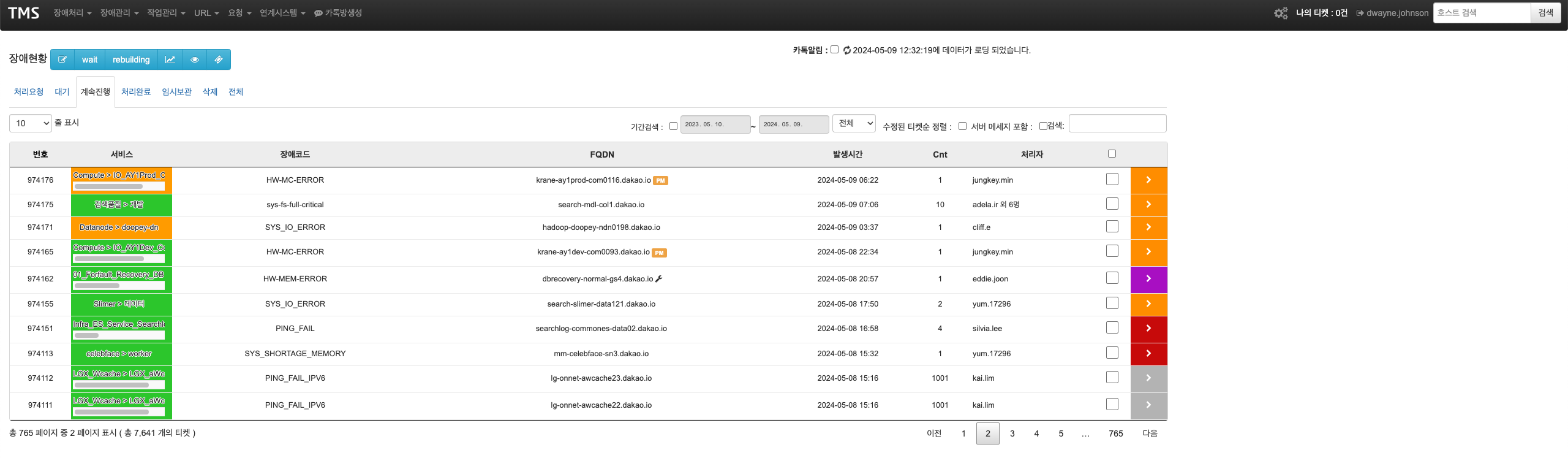Open ticket 974151 via the red arrow
The image size is (1568, 458).
1148,329
